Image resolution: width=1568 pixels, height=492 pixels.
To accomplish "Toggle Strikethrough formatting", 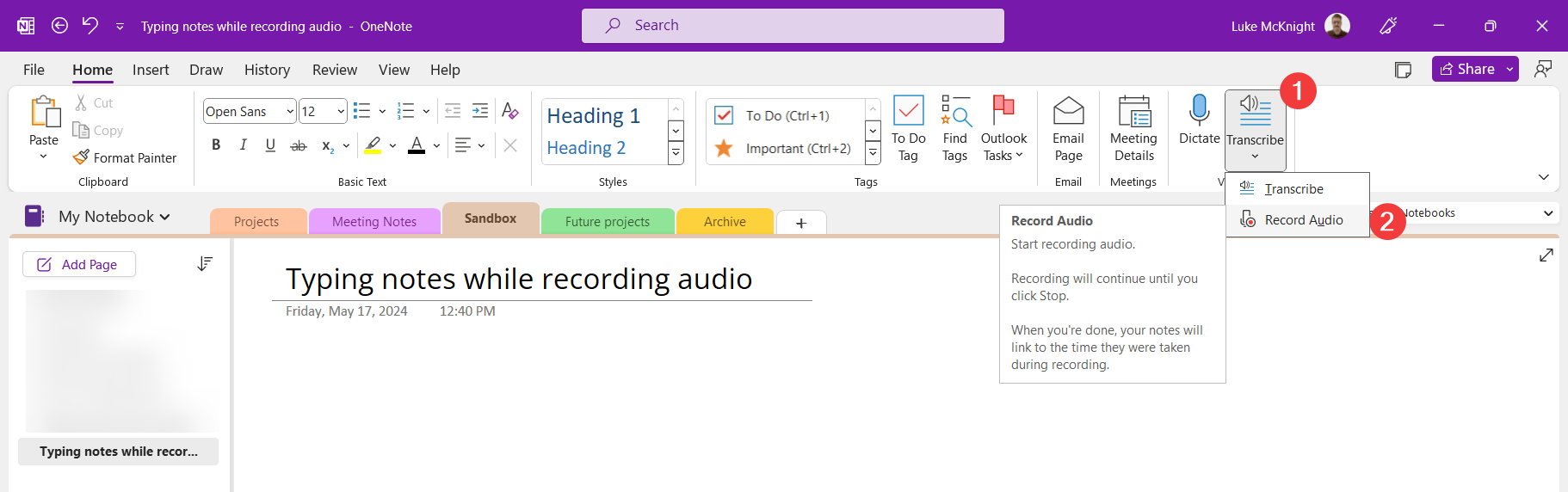I will tap(299, 145).
